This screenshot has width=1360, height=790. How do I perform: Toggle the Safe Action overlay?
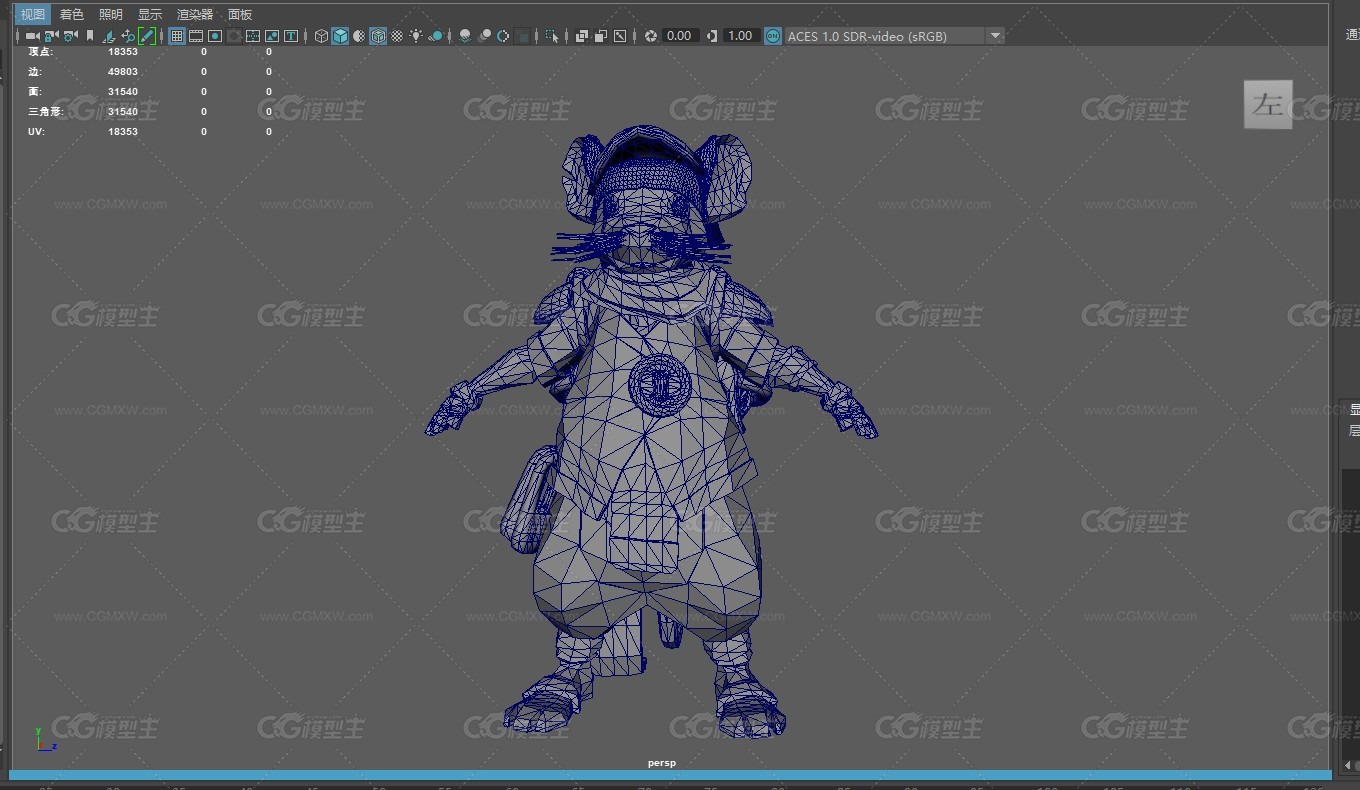point(272,36)
